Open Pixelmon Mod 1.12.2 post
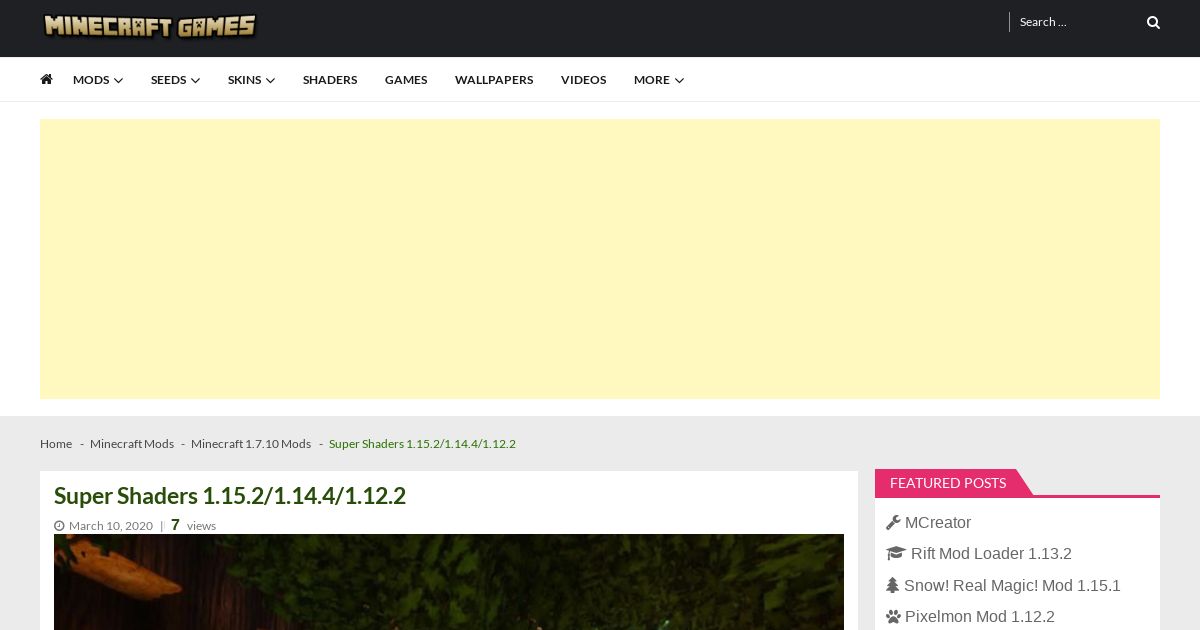 980,616
